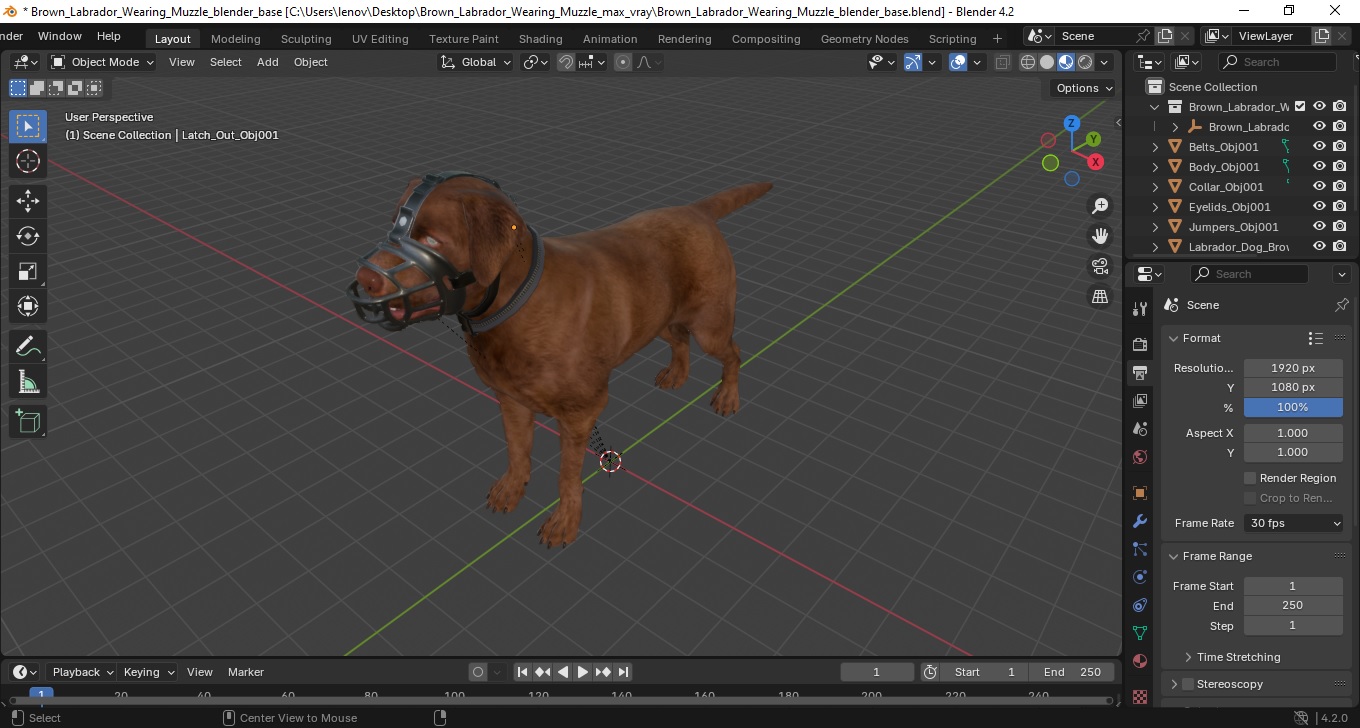Switch perspective/orthographic grid icon

(1100, 296)
